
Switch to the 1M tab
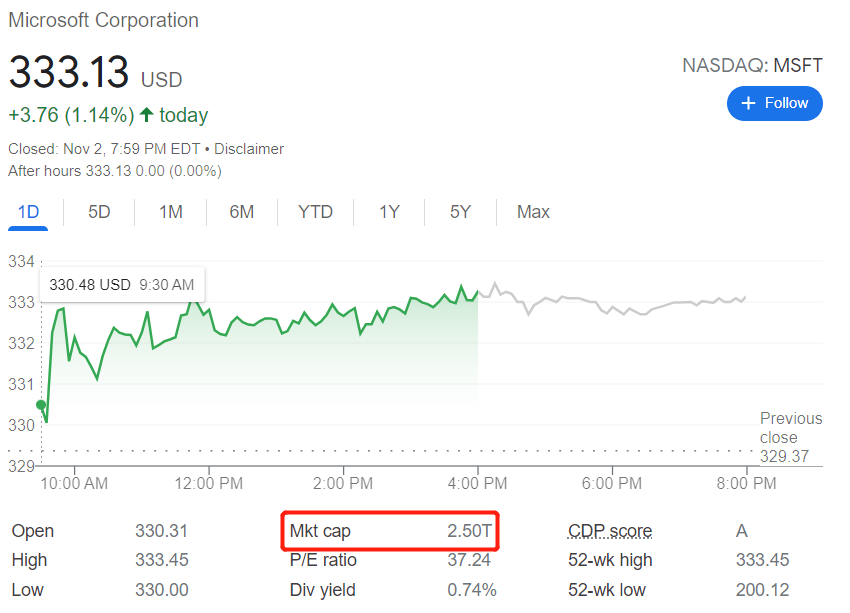(171, 212)
